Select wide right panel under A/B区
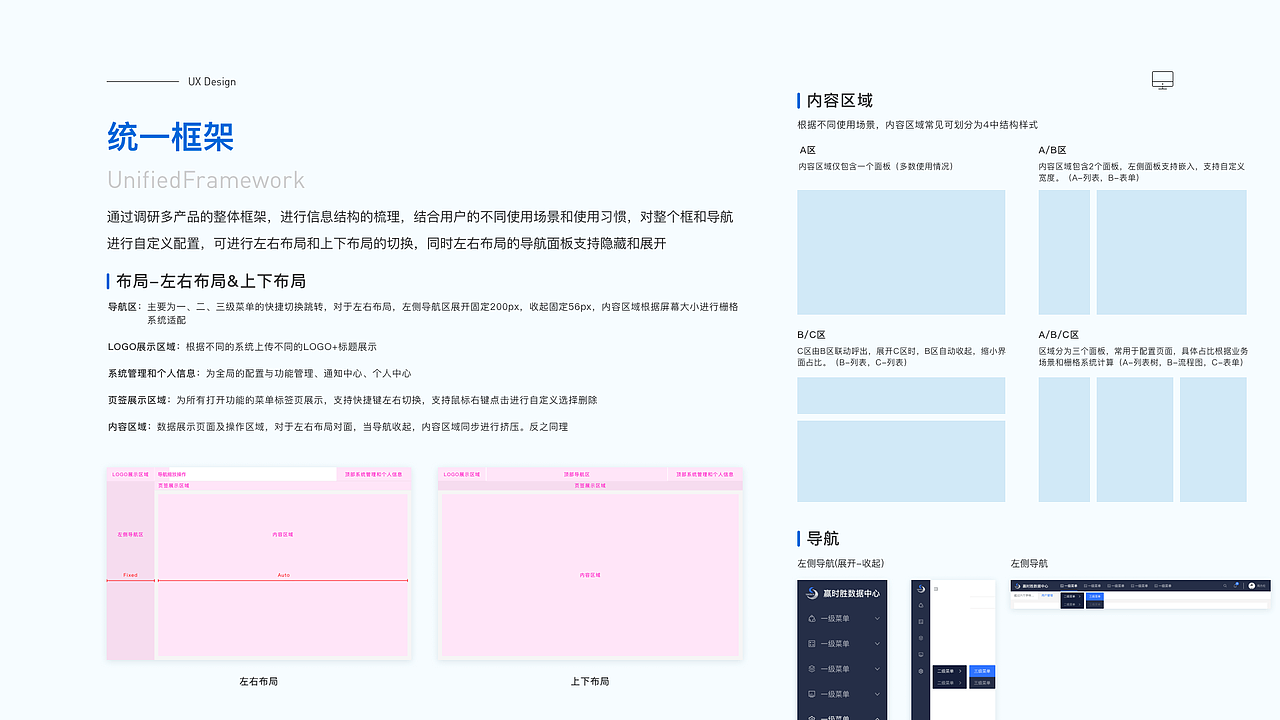 pos(1172,252)
